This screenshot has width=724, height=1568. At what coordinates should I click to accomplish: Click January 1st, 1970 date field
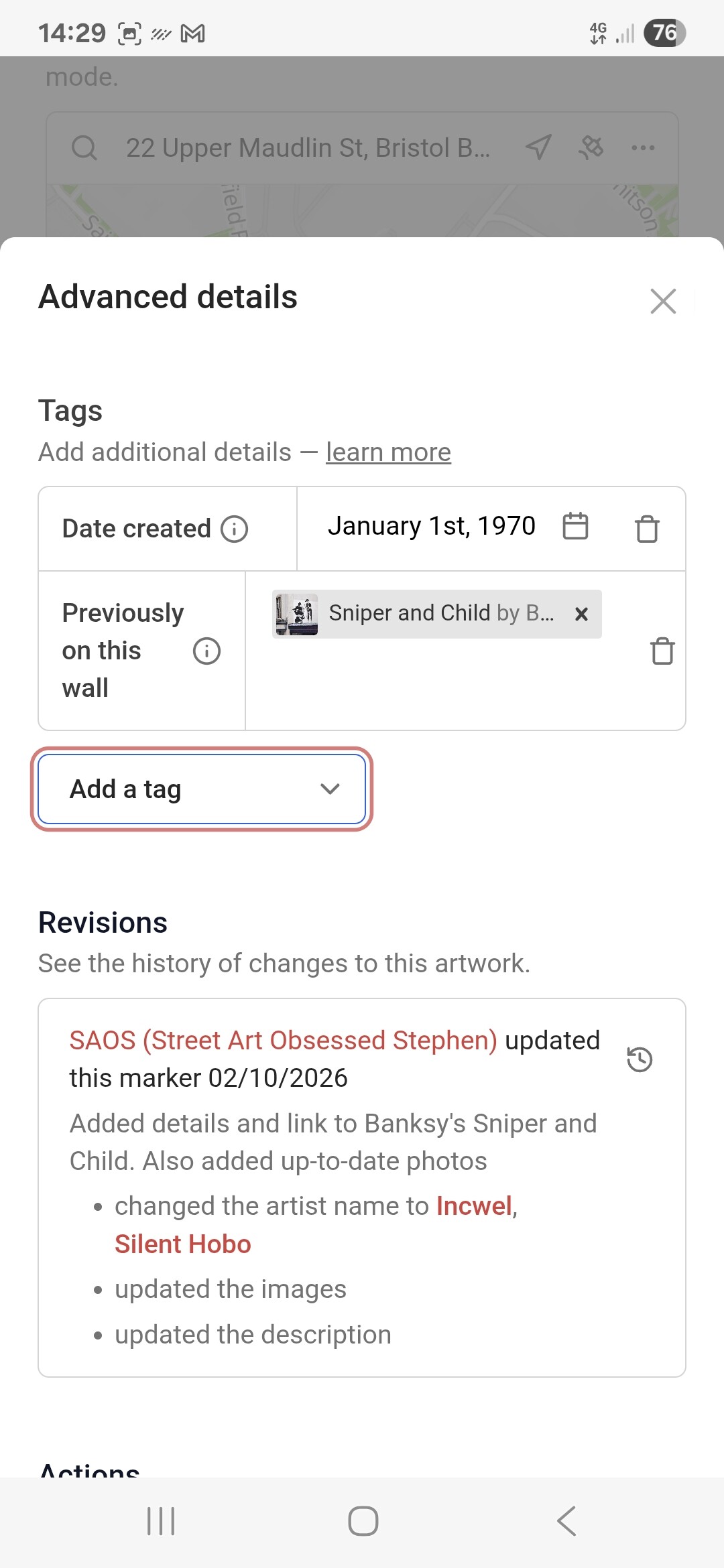click(x=431, y=526)
